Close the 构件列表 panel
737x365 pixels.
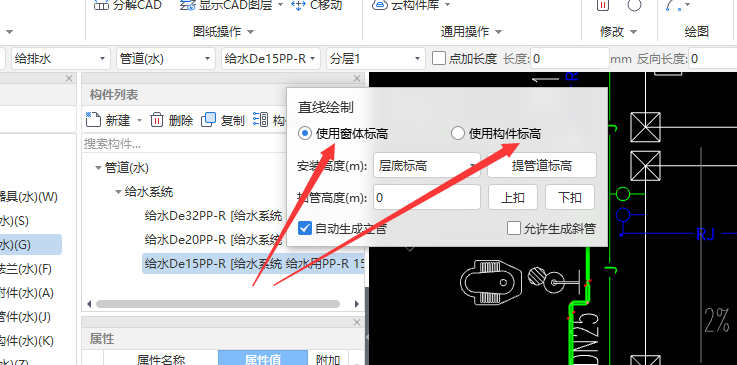(x=357, y=78)
